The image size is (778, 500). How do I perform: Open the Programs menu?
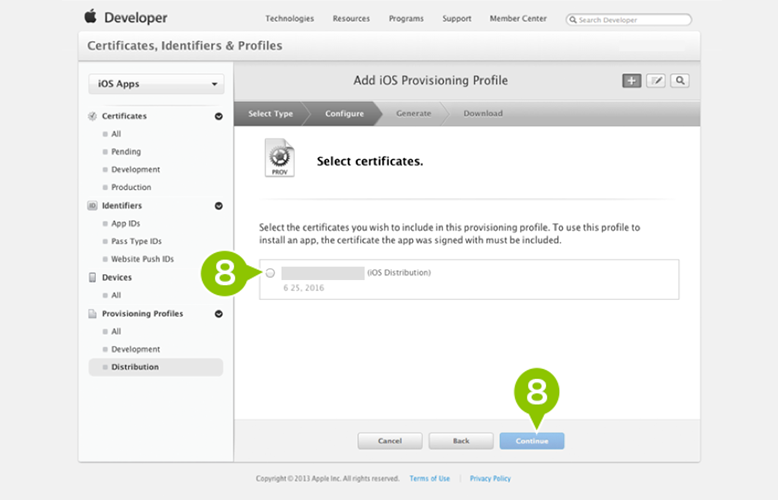tap(406, 18)
